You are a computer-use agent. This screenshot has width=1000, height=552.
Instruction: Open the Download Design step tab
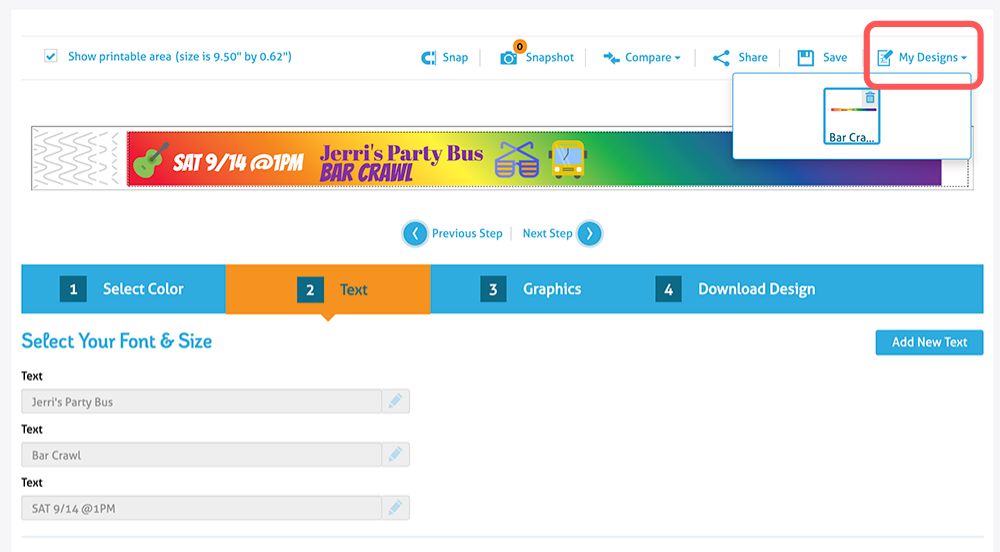point(737,289)
